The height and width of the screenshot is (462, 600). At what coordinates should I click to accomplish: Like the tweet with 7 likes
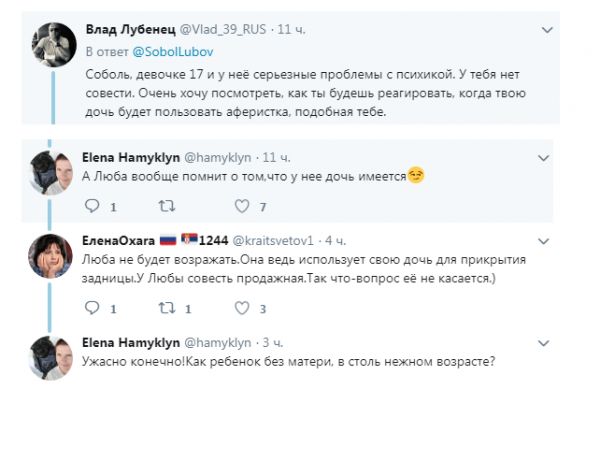[241, 207]
